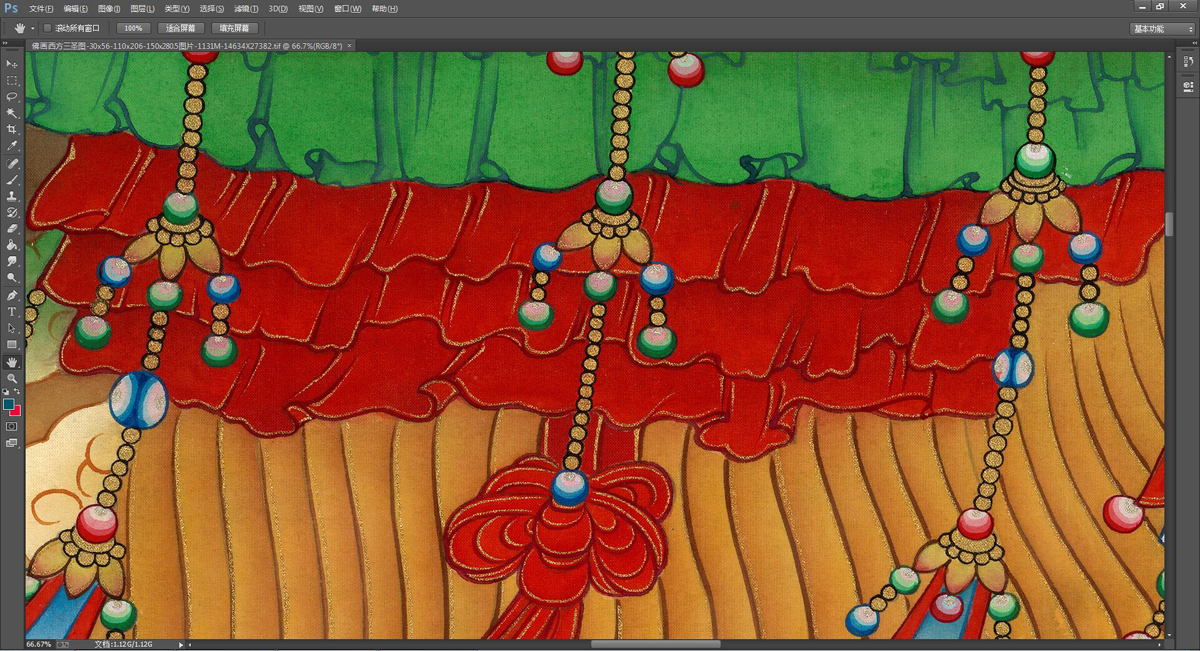Click the 适合屏幕 button
Screen dimensions: 1200x651
pos(180,28)
